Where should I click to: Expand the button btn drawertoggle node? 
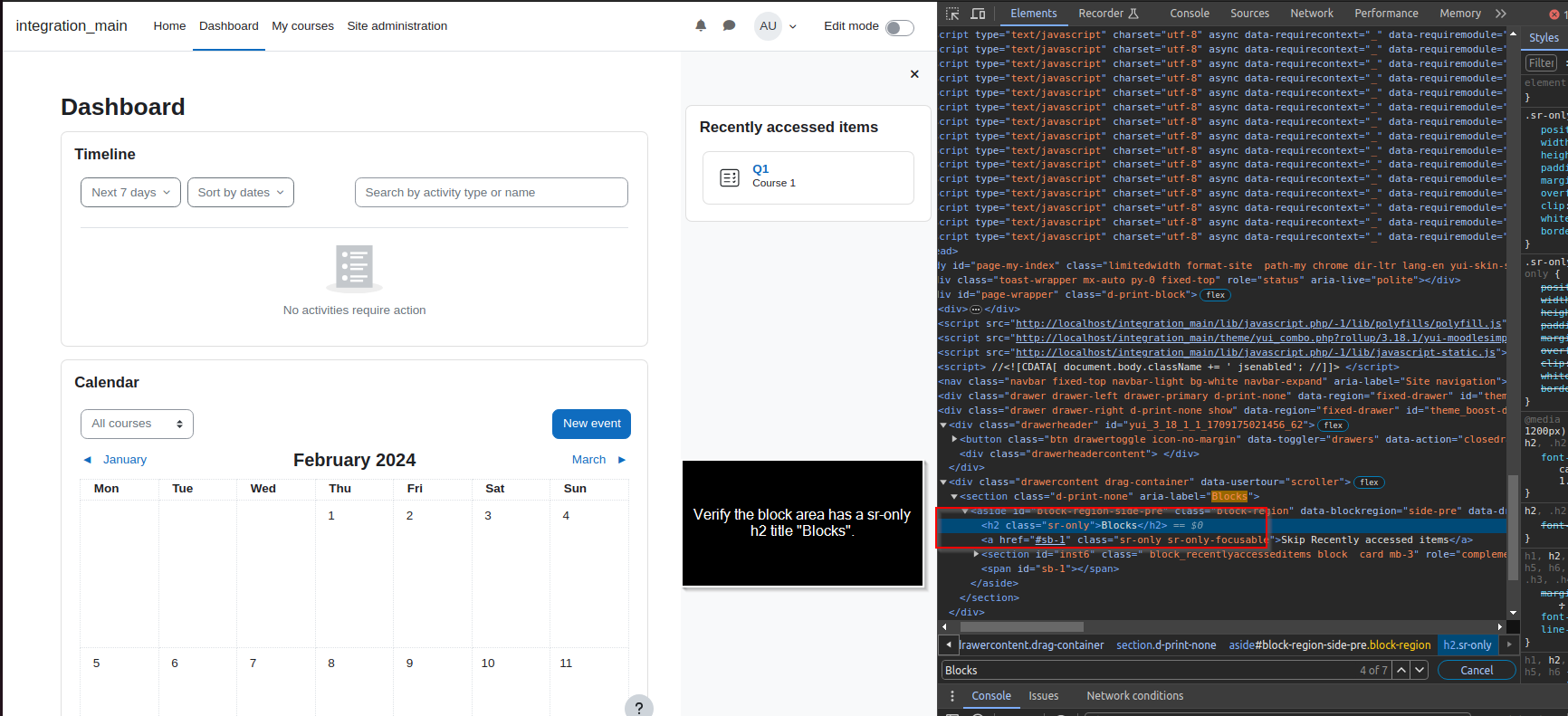tap(954, 439)
